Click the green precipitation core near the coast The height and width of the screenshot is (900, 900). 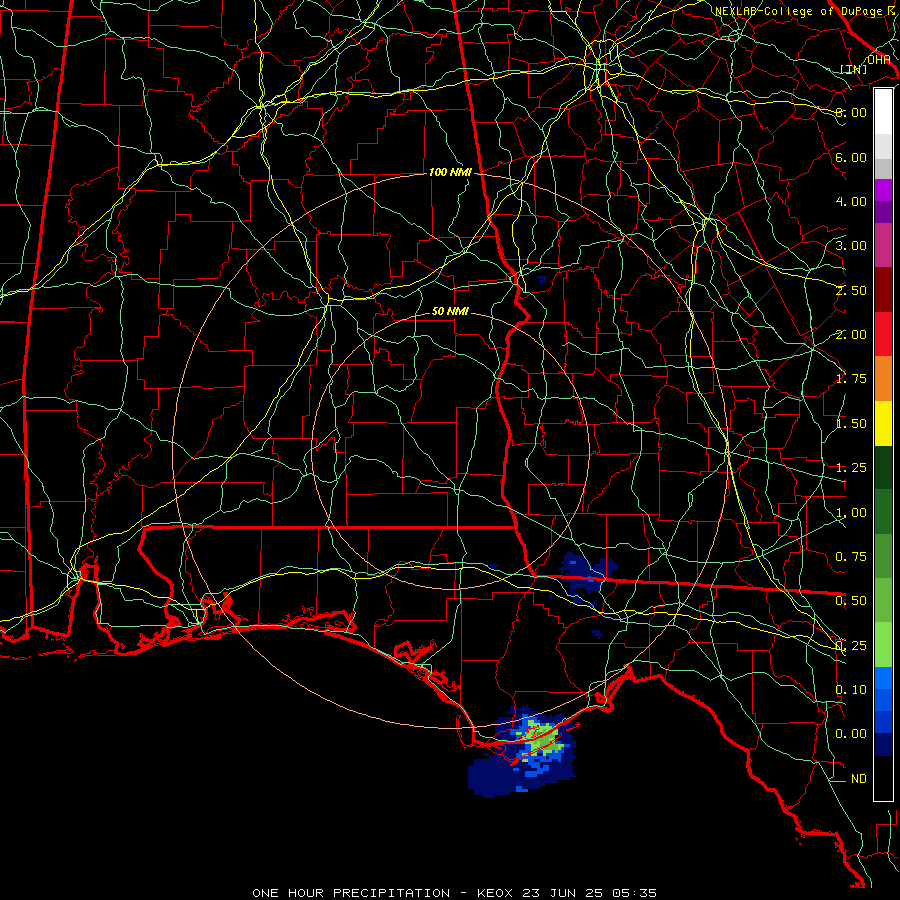click(x=540, y=739)
